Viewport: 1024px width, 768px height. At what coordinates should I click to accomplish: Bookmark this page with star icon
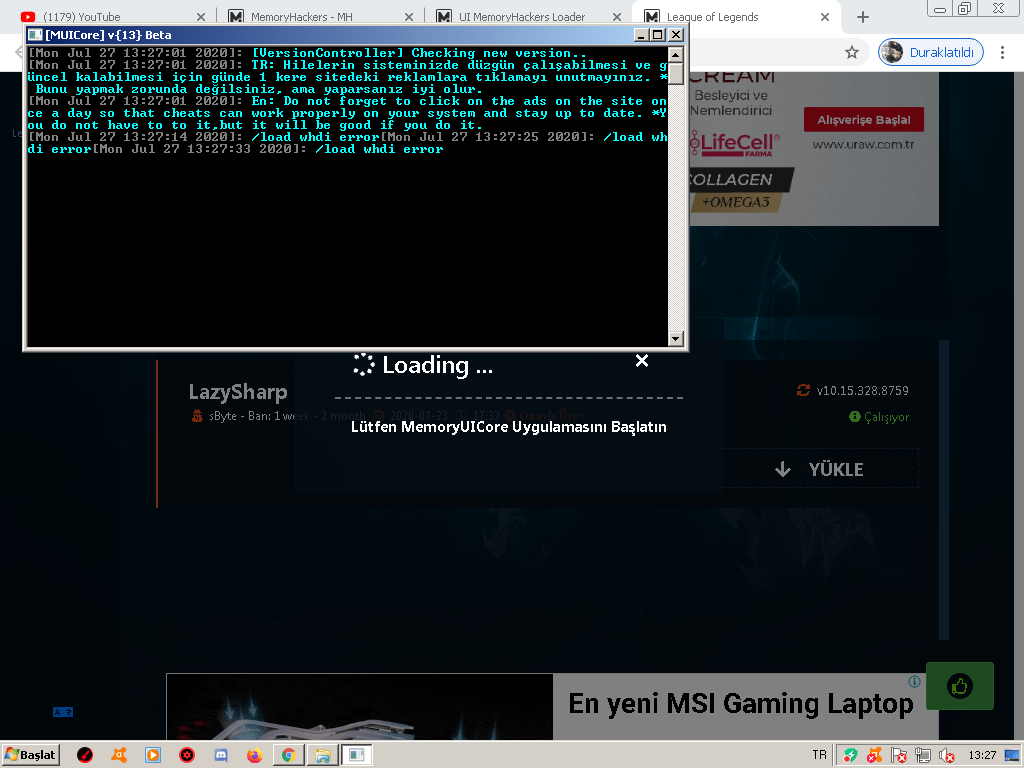click(852, 52)
